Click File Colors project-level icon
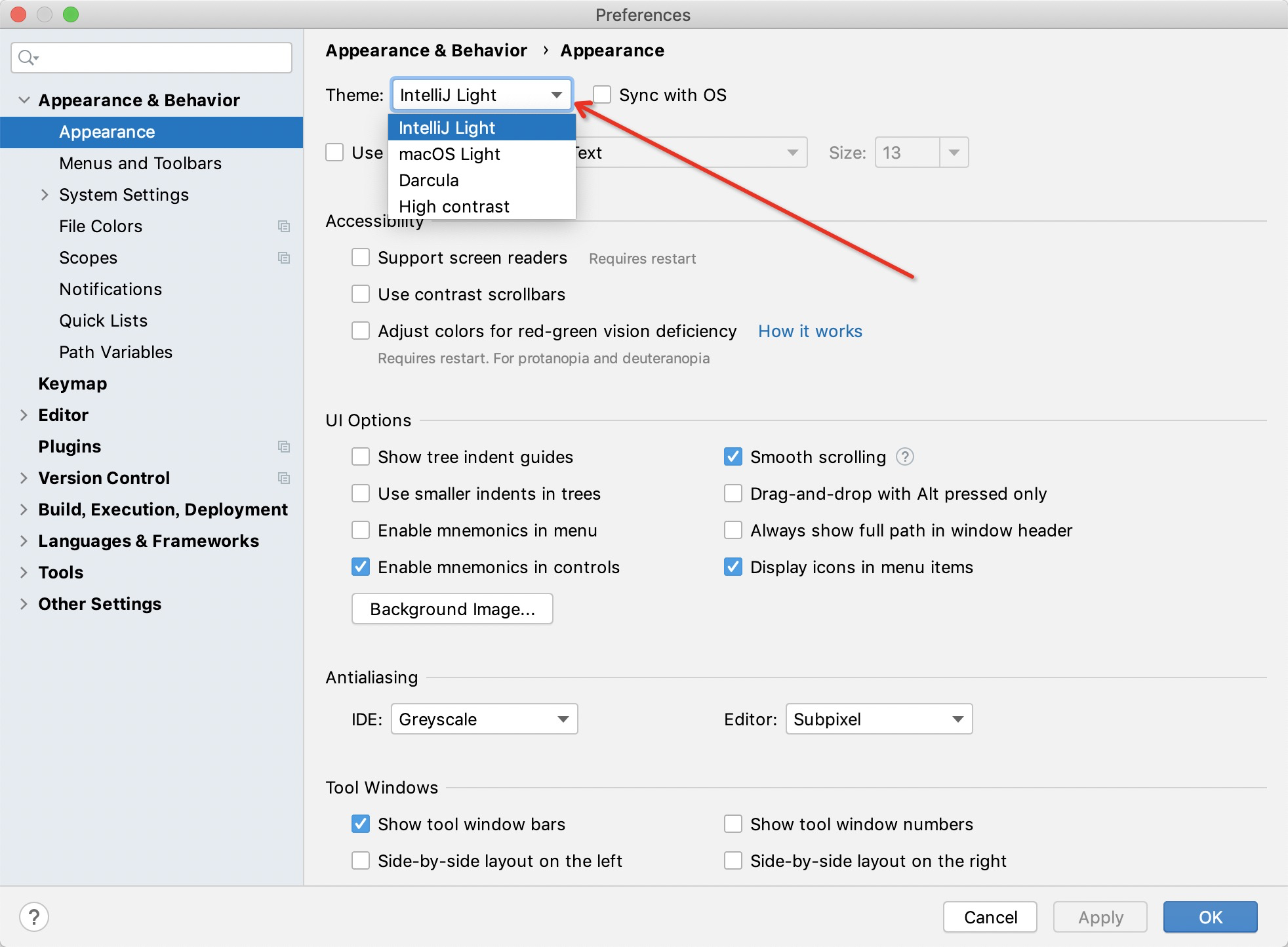1288x947 pixels. pos(284,226)
